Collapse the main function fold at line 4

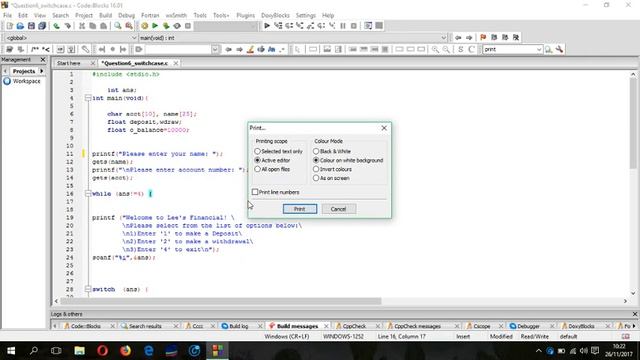point(88,98)
